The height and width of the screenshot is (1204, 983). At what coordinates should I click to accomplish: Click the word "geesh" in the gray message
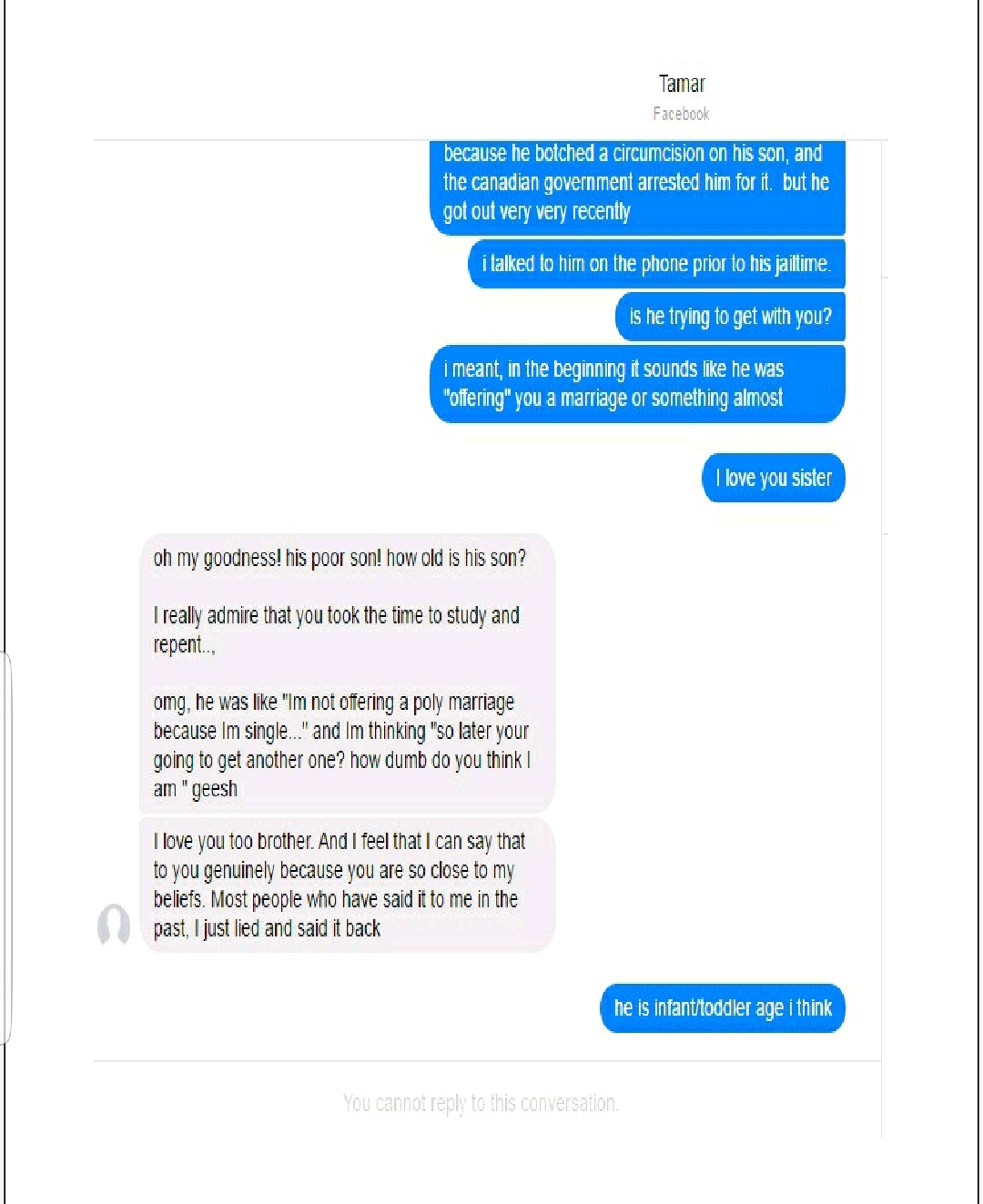[215, 789]
